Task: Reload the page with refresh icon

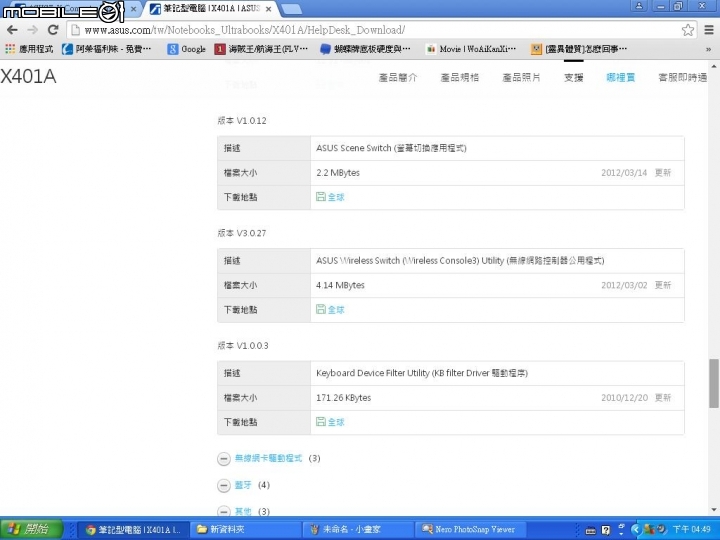Action: tap(53, 30)
